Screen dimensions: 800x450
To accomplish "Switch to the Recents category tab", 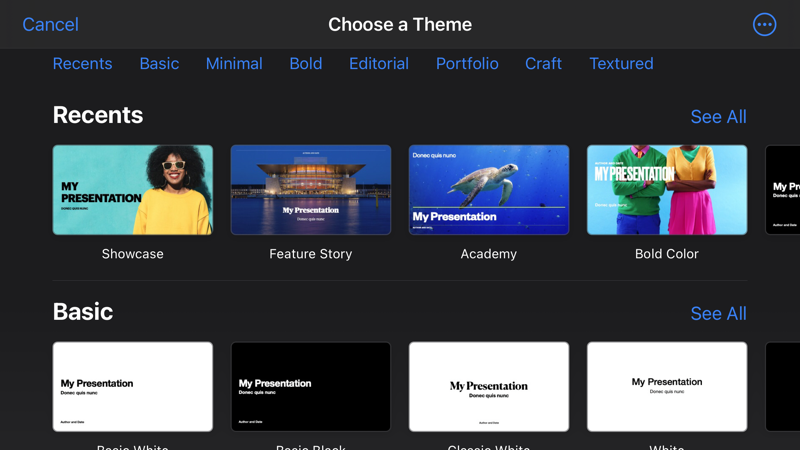I will pos(82,63).
